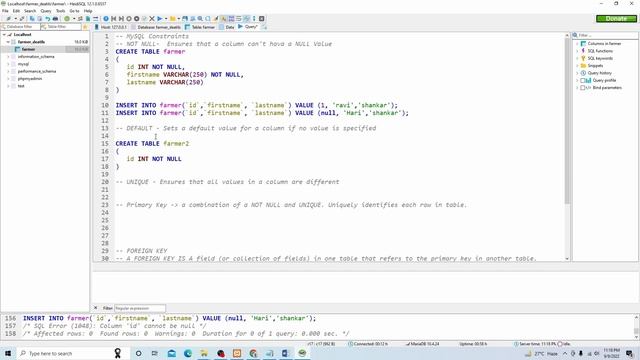The image size is (640, 360).
Task: Click the favorites star icon
Action: pyautogui.click(x=85, y=27)
